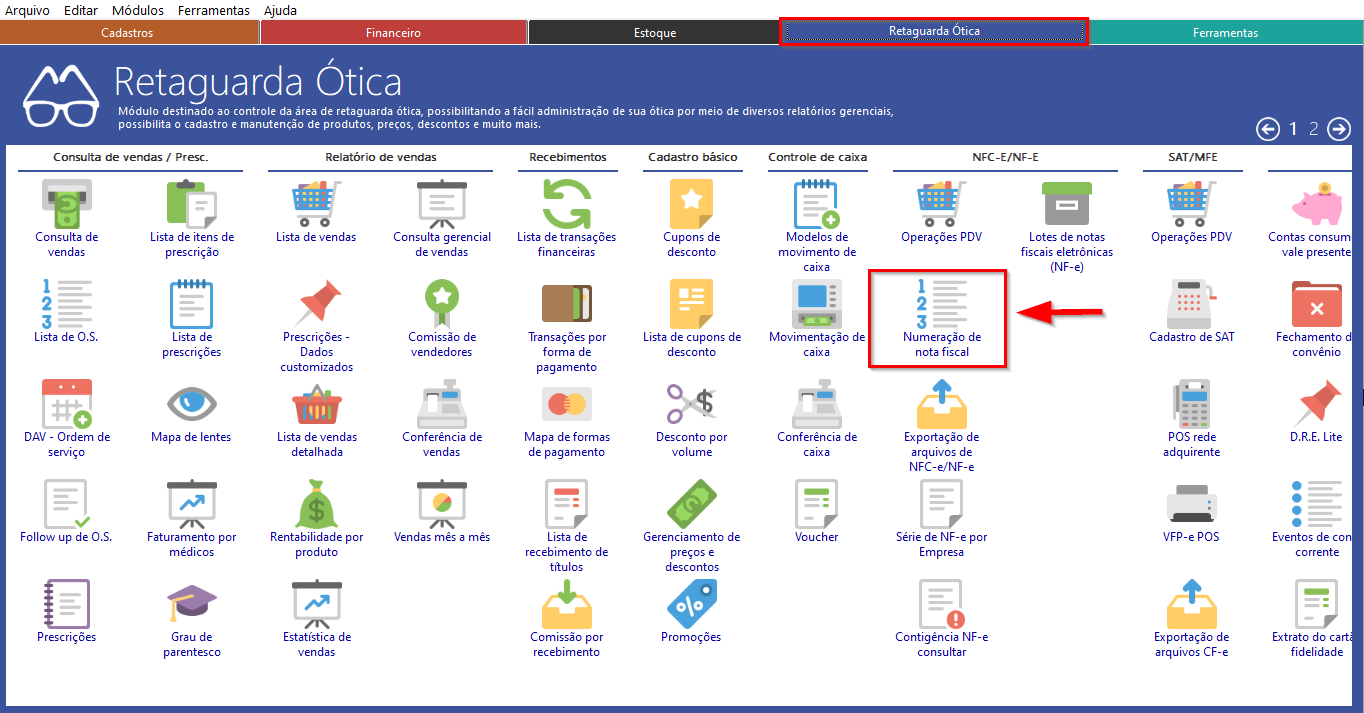Open Desconto por volume scissors icon
This screenshot has width=1364, height=713.
pos(691,404)
